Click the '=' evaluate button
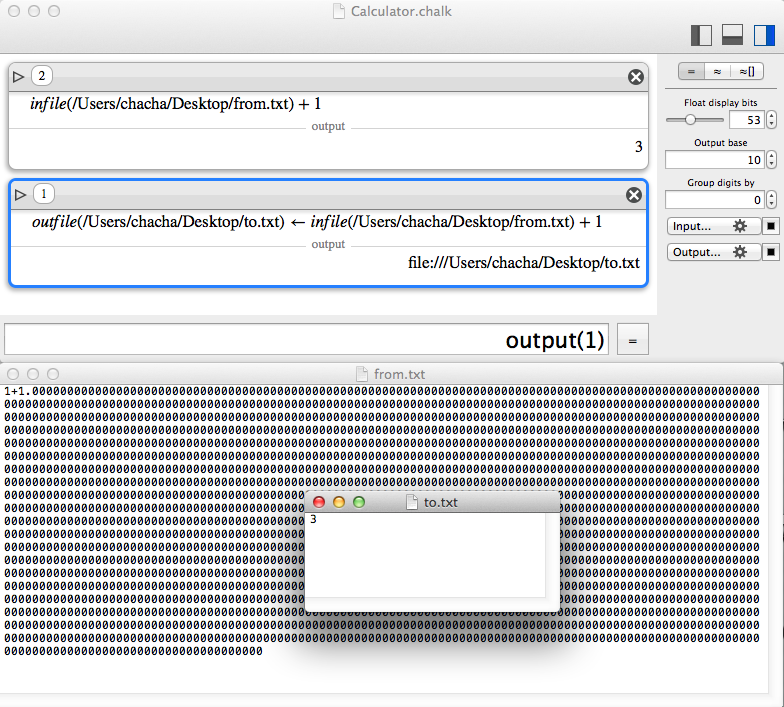 [632, 340]
